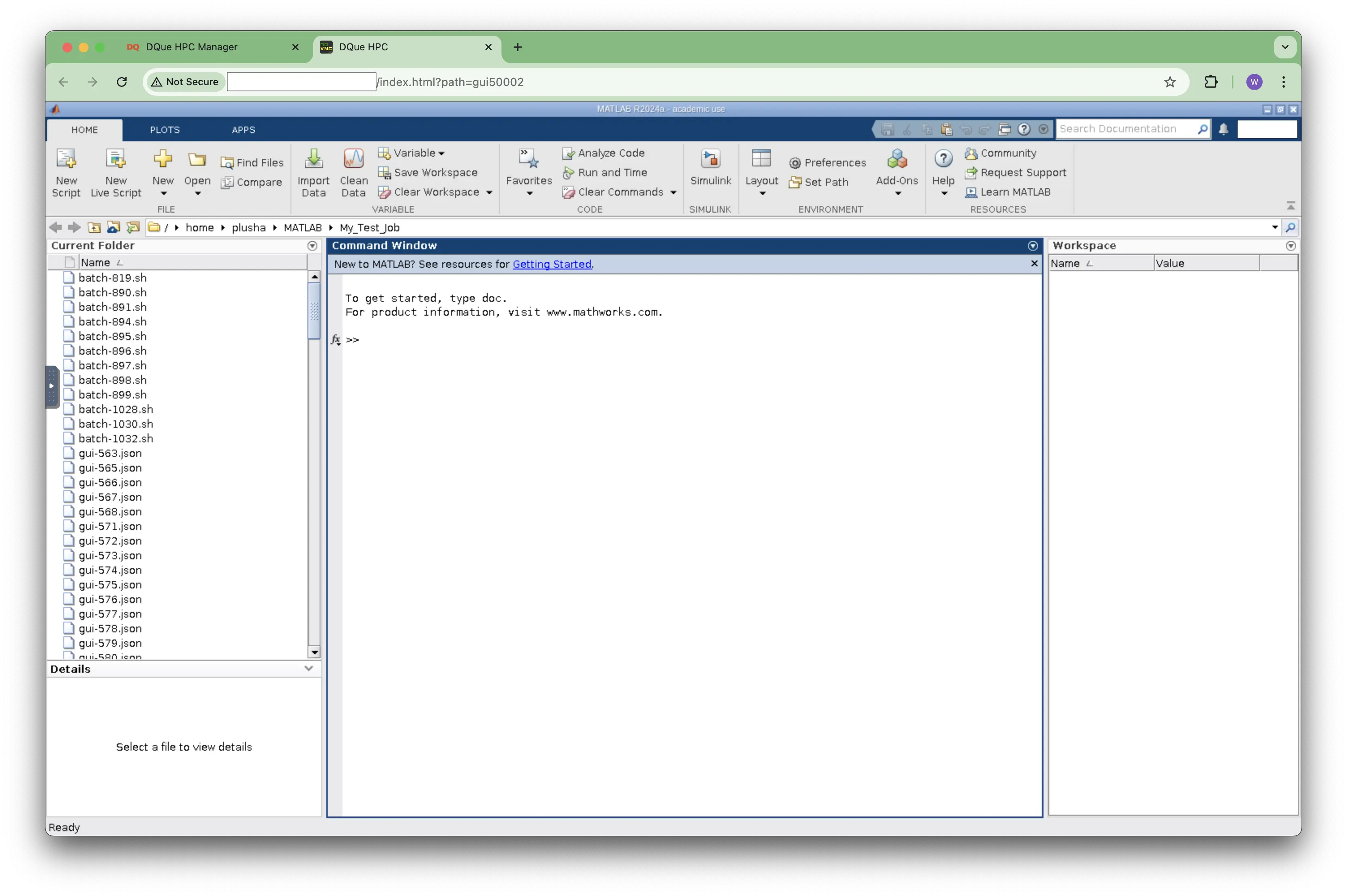Viewport: 1347px width, 896px height.
Task: Click the Current Folder vertical scrollbar thumb
Action: tap(314, 310)
